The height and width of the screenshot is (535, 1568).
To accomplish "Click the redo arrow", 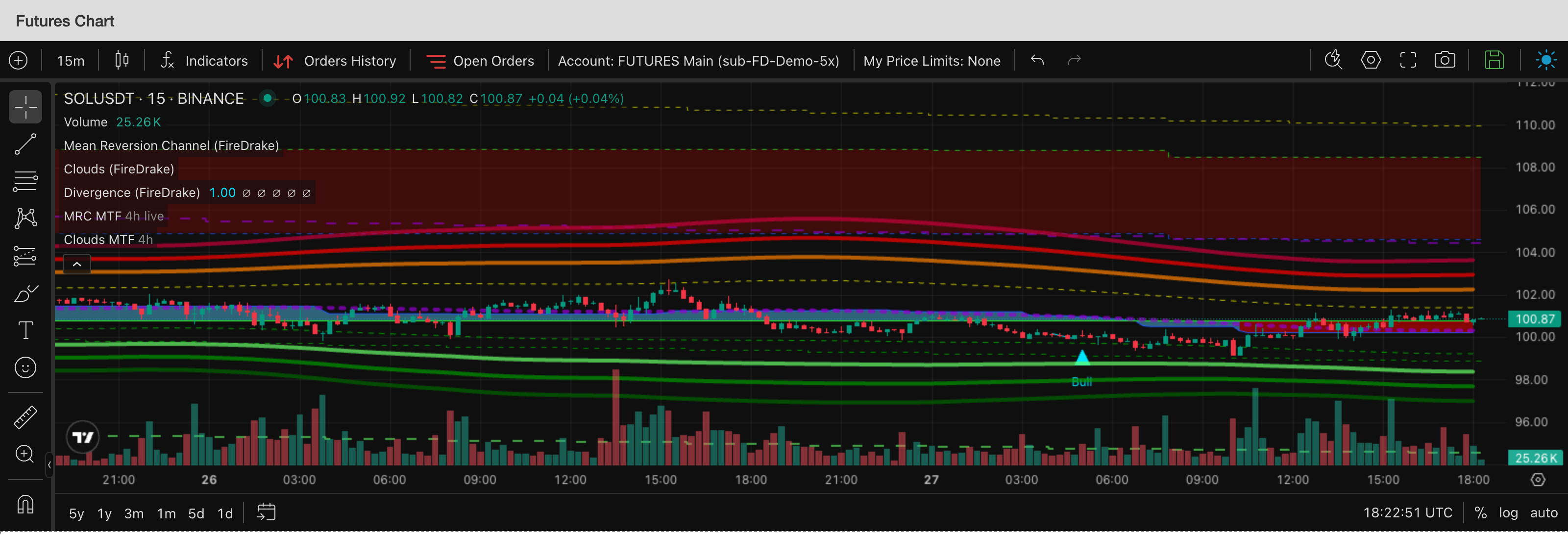I will [x=1075, y=60].
